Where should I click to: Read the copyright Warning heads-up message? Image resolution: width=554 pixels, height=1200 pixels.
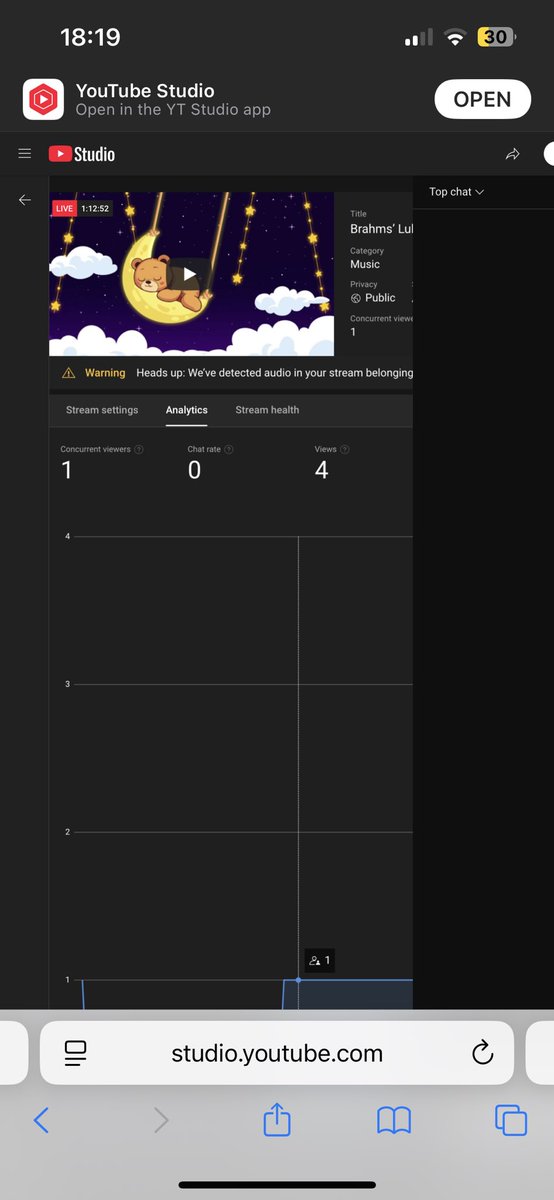pos(274,373)
